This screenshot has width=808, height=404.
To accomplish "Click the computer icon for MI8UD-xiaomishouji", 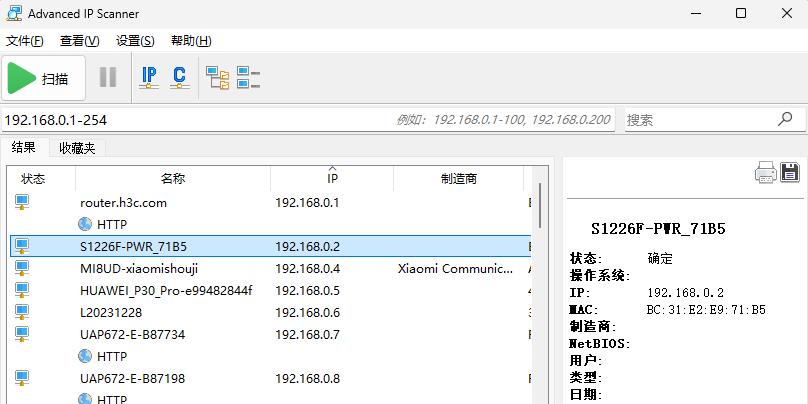I will pos(22,268).
